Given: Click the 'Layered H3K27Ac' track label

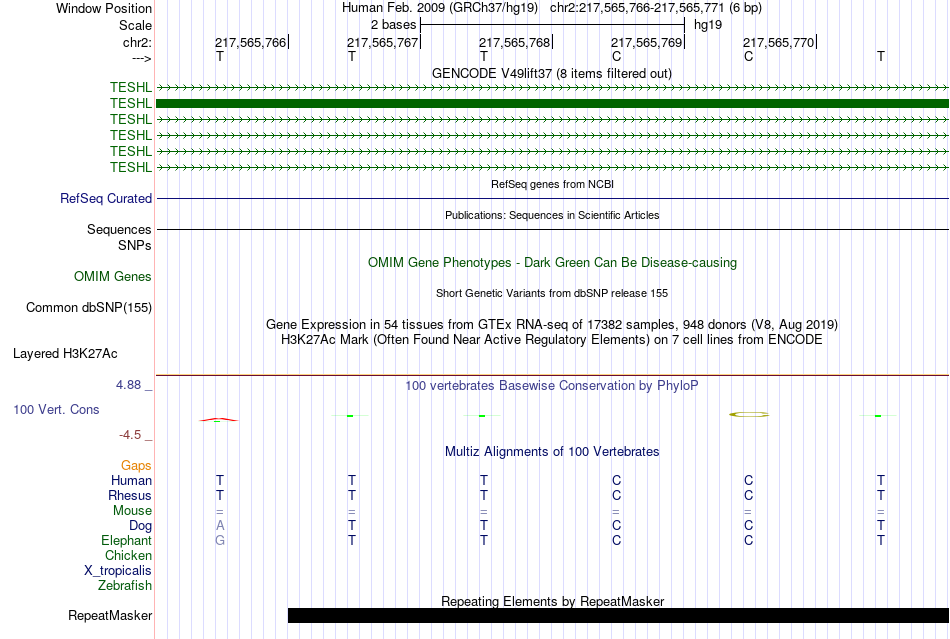Looking at the screenshot, I should click(65, 354).
